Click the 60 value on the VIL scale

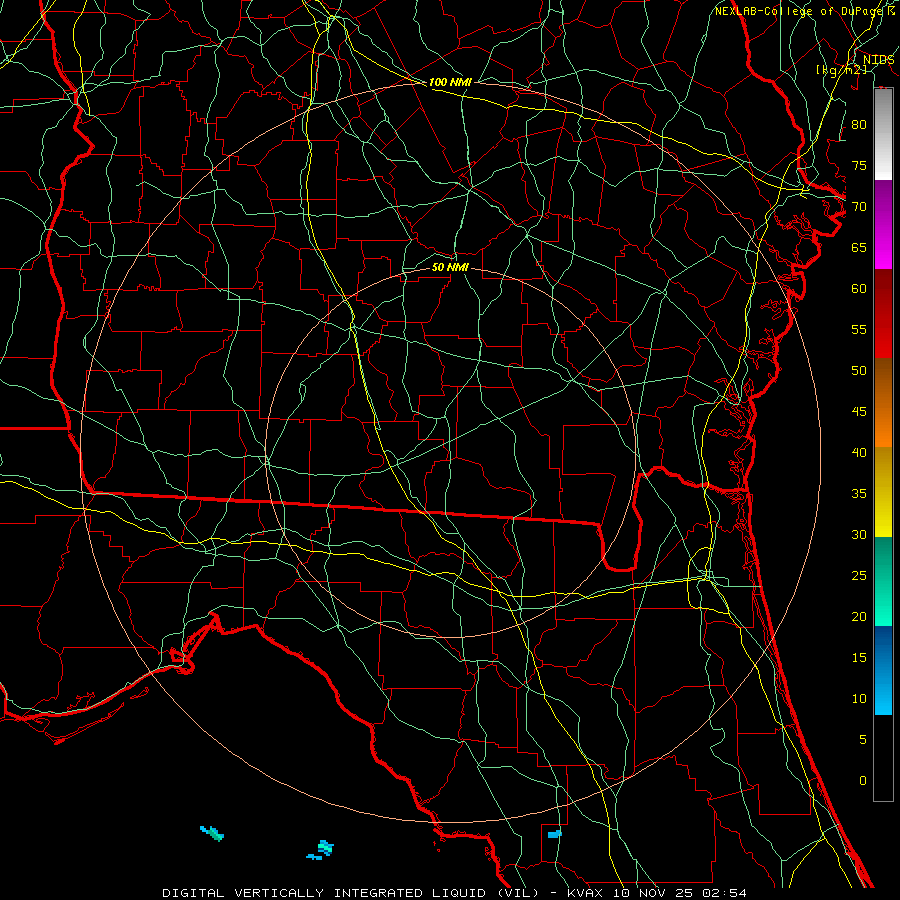[859, 289]
